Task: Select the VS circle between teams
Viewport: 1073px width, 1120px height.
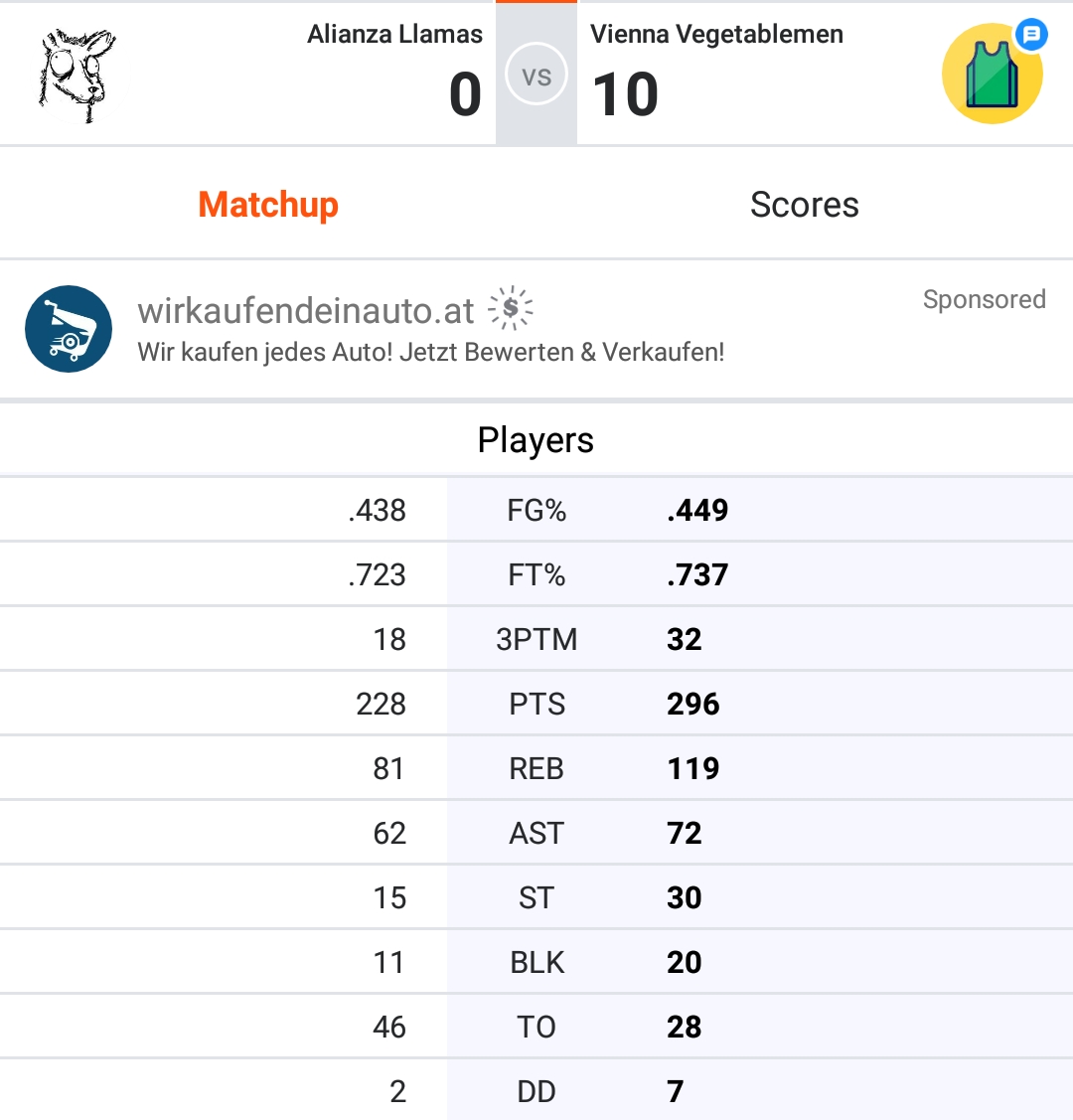Action: tap(536, 75)
